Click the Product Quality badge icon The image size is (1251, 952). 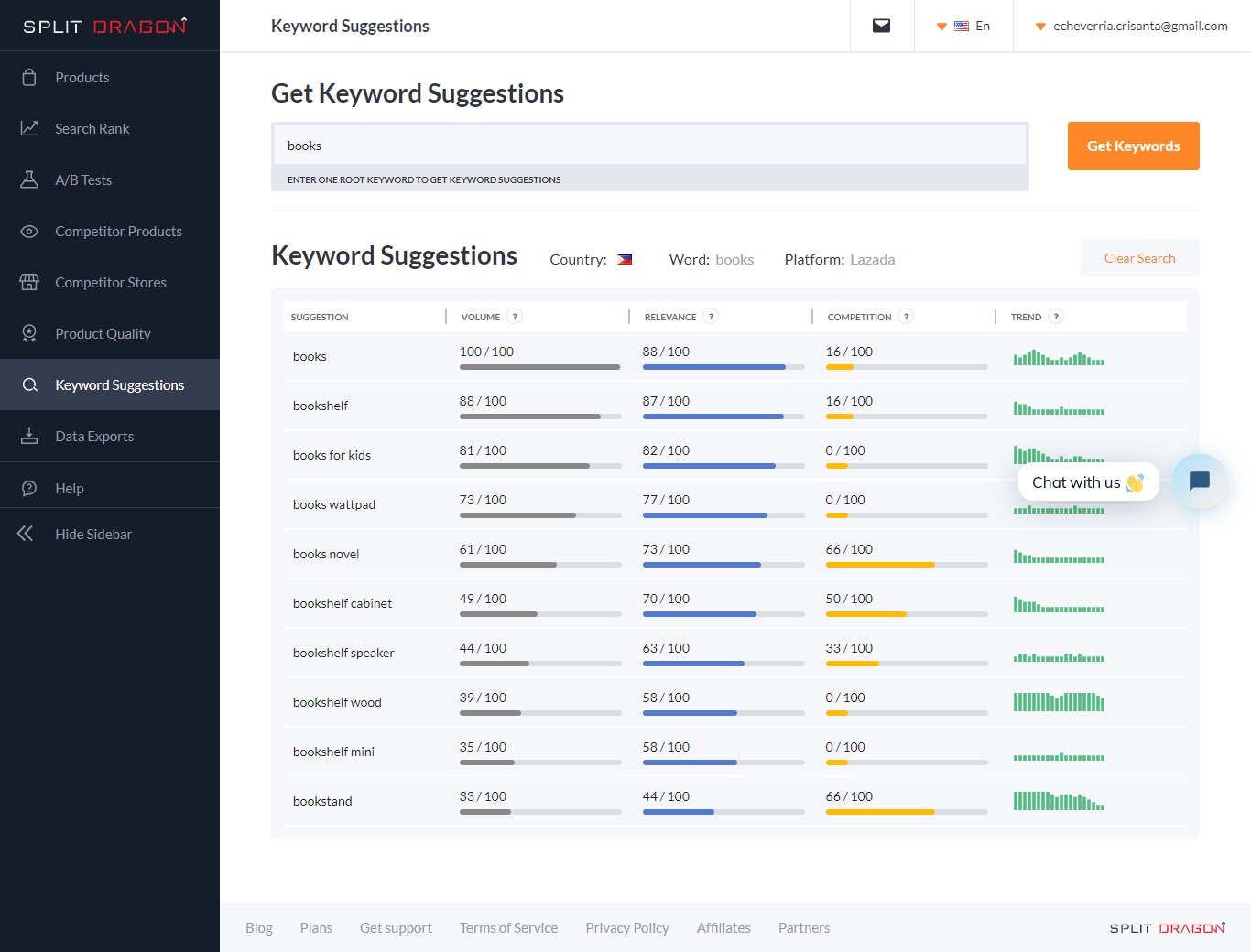pyautogui.click(x=29, y=333)
